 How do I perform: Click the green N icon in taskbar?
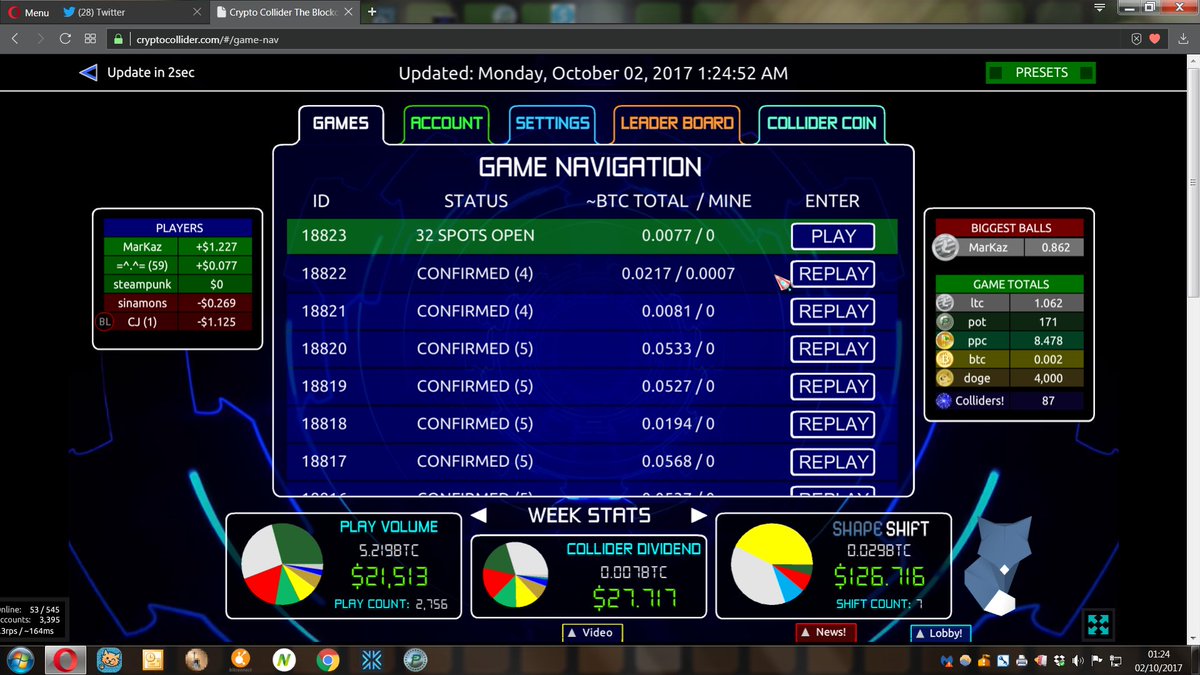point(283,660)
